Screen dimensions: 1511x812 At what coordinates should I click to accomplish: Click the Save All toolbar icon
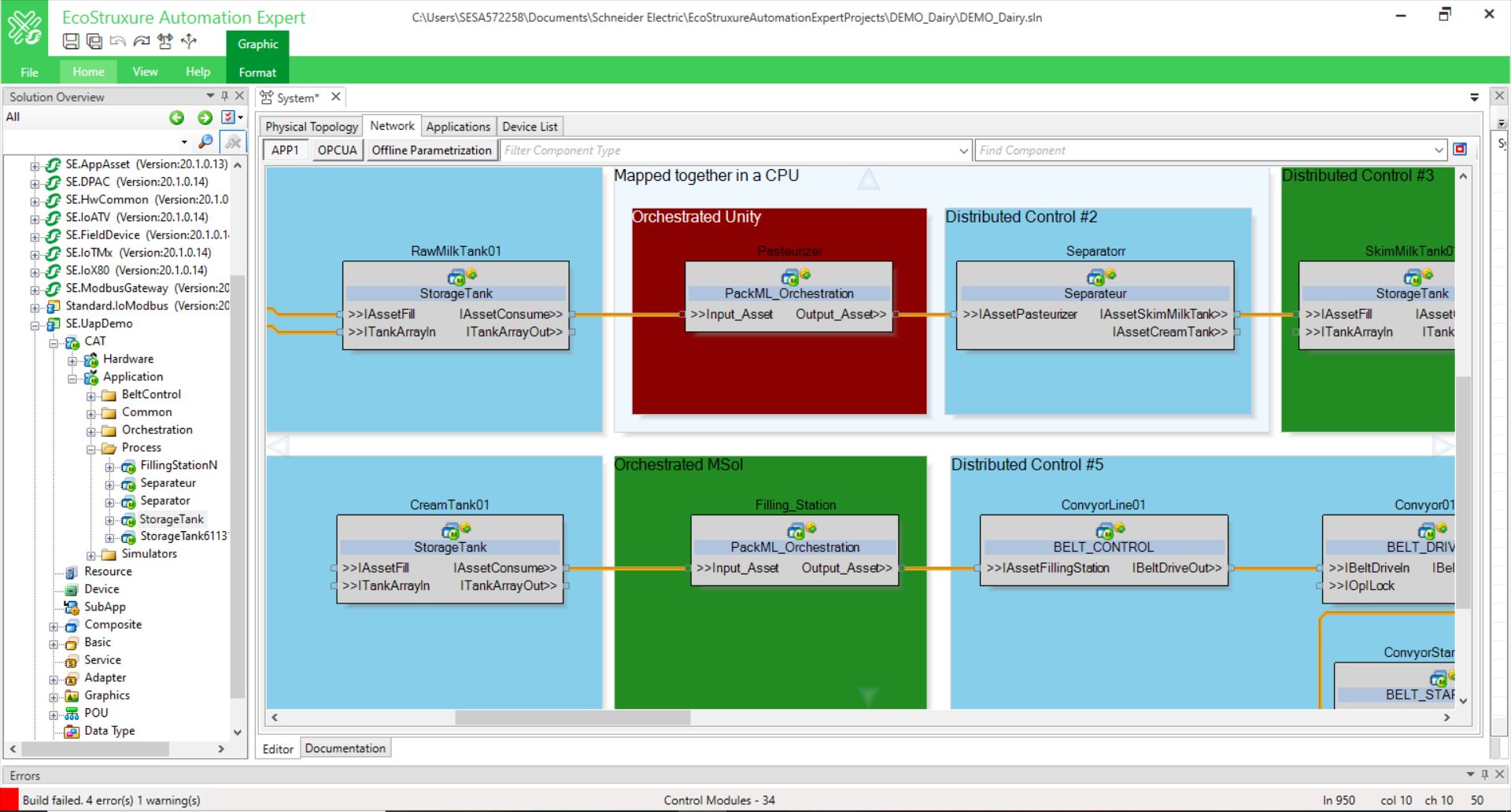[x=94, y=42]
